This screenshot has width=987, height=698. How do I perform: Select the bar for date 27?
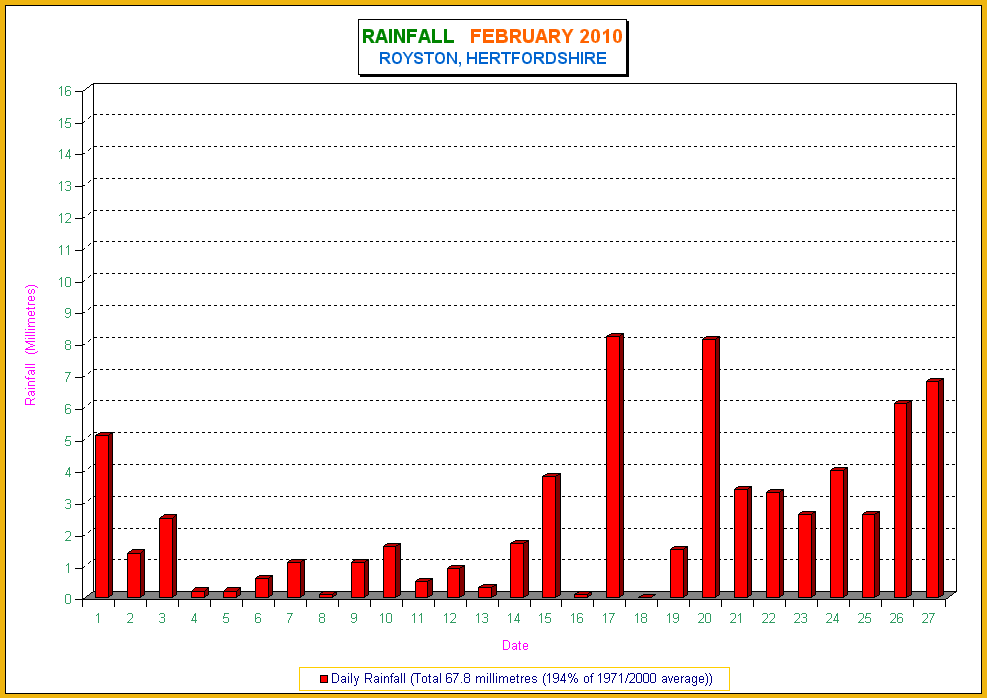[935, 488]
